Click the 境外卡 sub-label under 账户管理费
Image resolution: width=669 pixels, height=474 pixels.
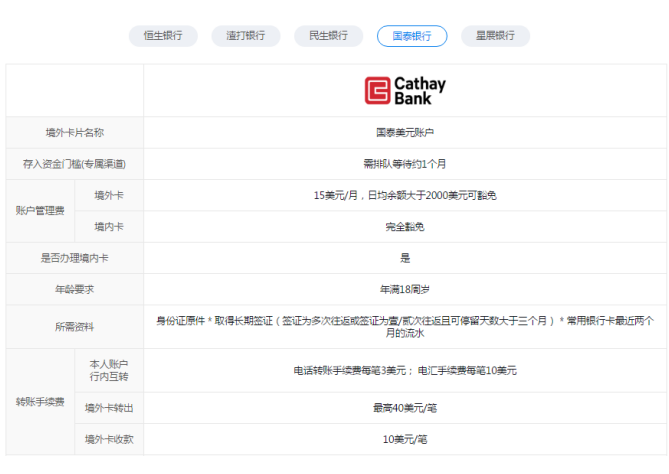pos(109,195)
